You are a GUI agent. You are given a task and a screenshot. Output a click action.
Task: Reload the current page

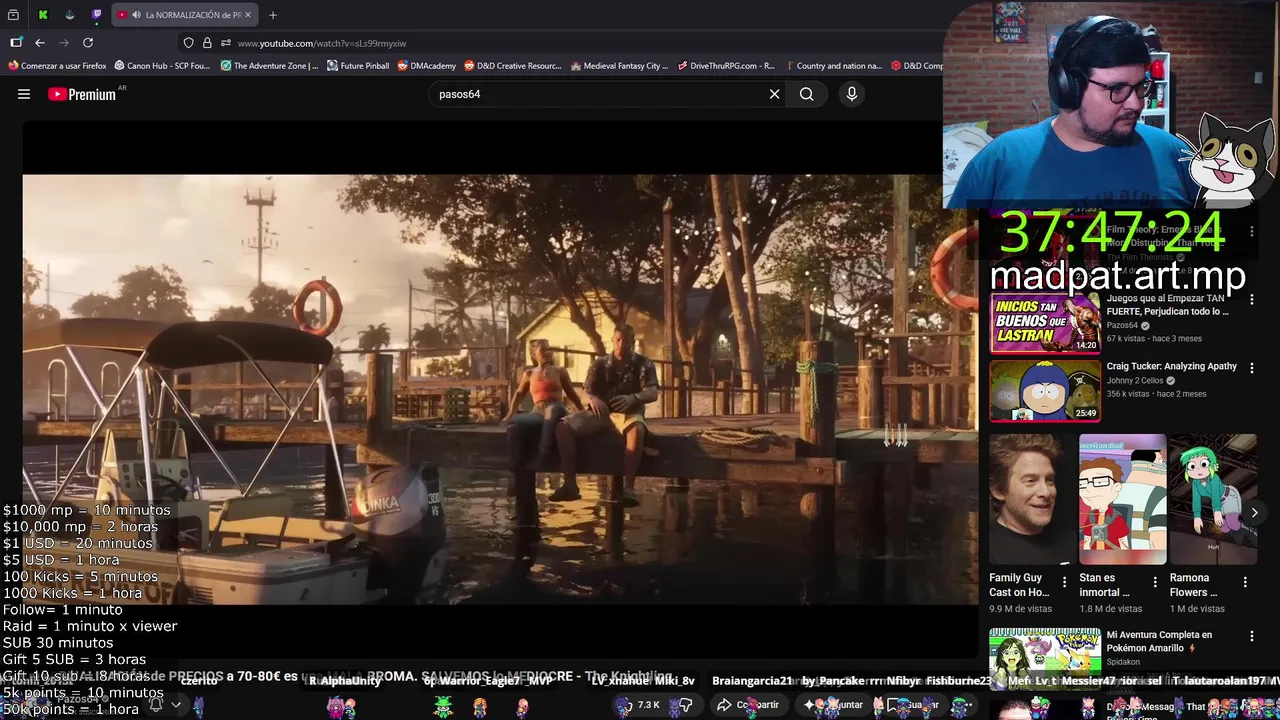[x=88, y=43]
